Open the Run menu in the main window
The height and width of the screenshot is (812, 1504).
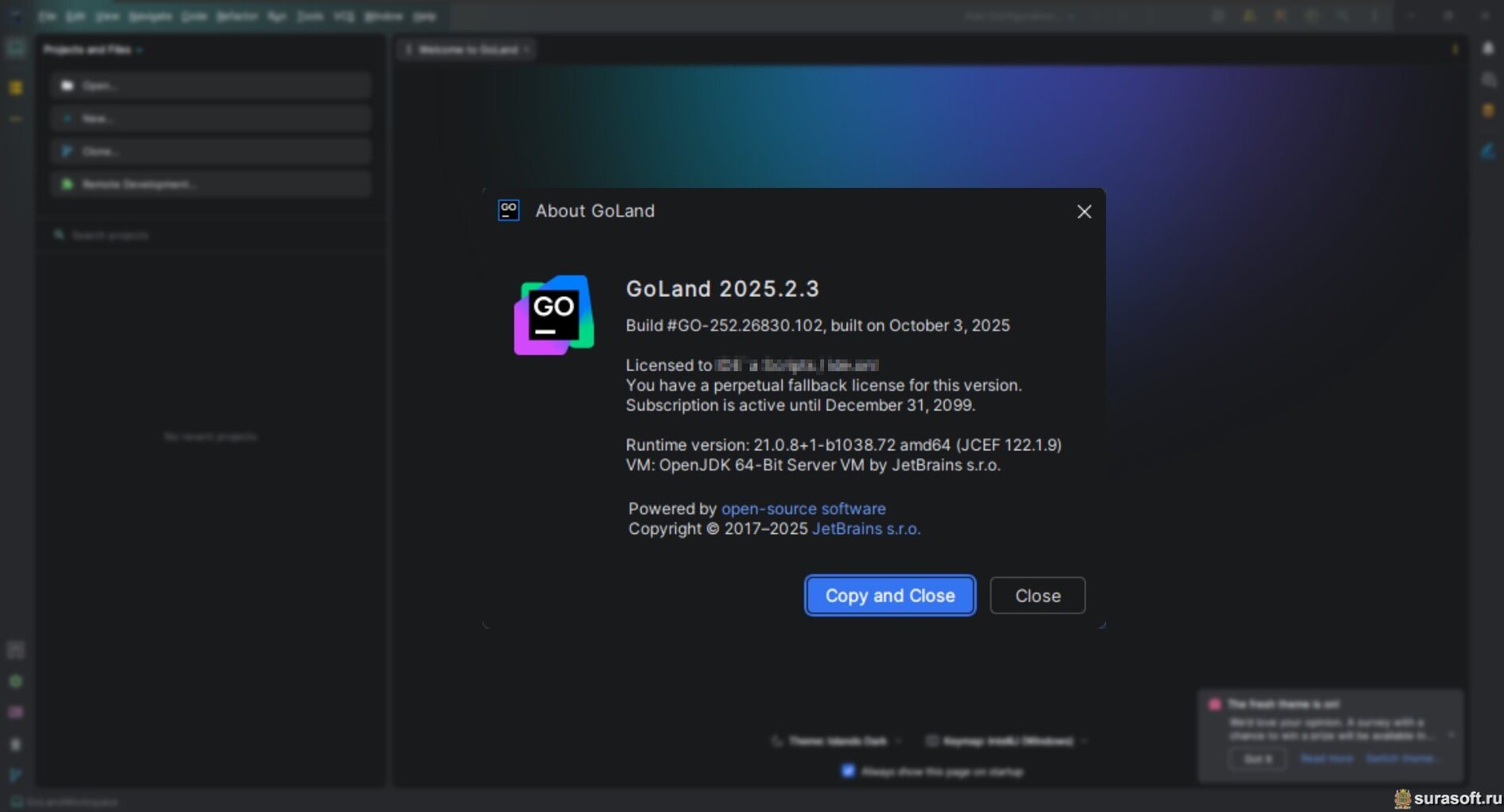pyautogui.click(x=277, y=16)
